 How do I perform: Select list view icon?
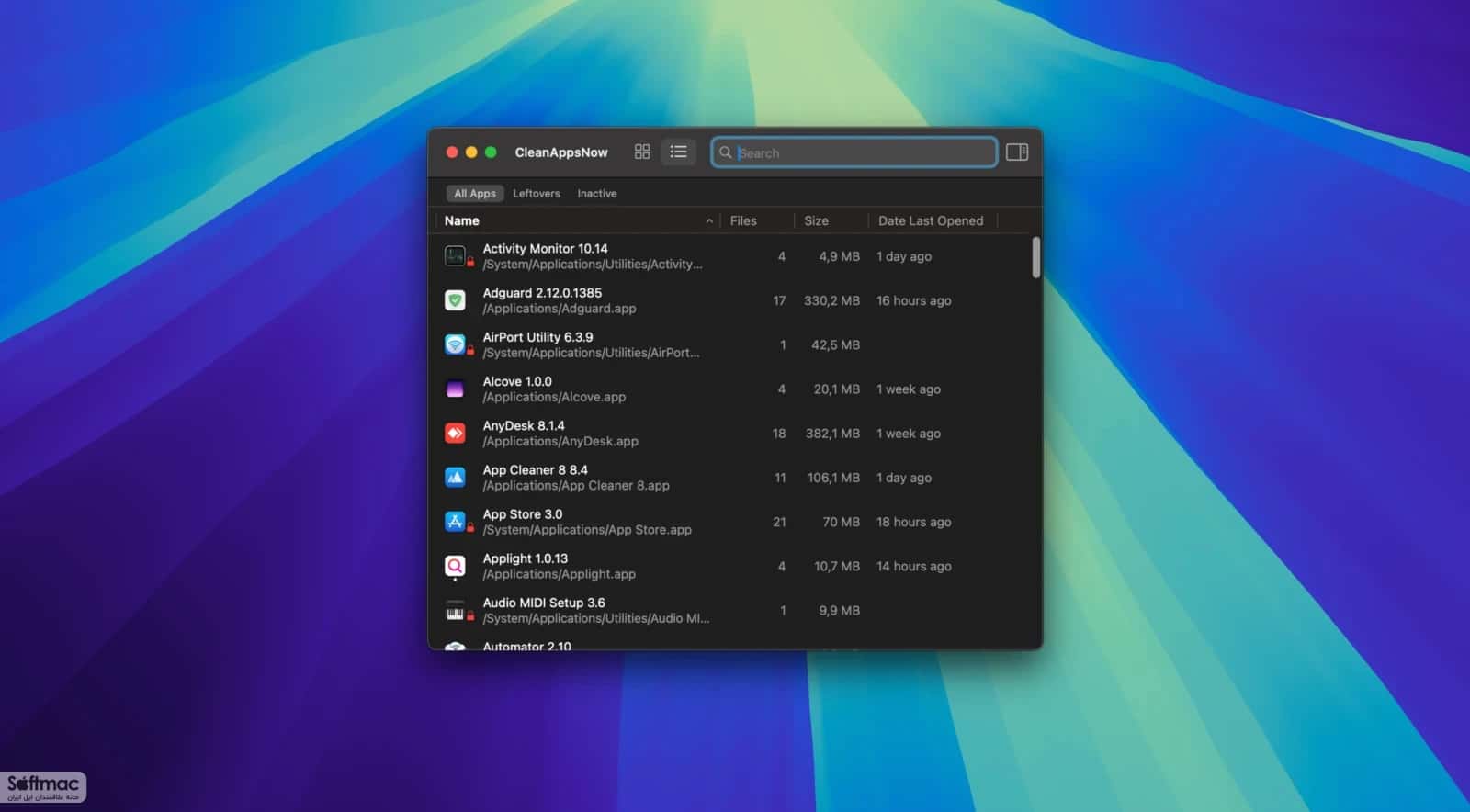click(x=678, y=152)
